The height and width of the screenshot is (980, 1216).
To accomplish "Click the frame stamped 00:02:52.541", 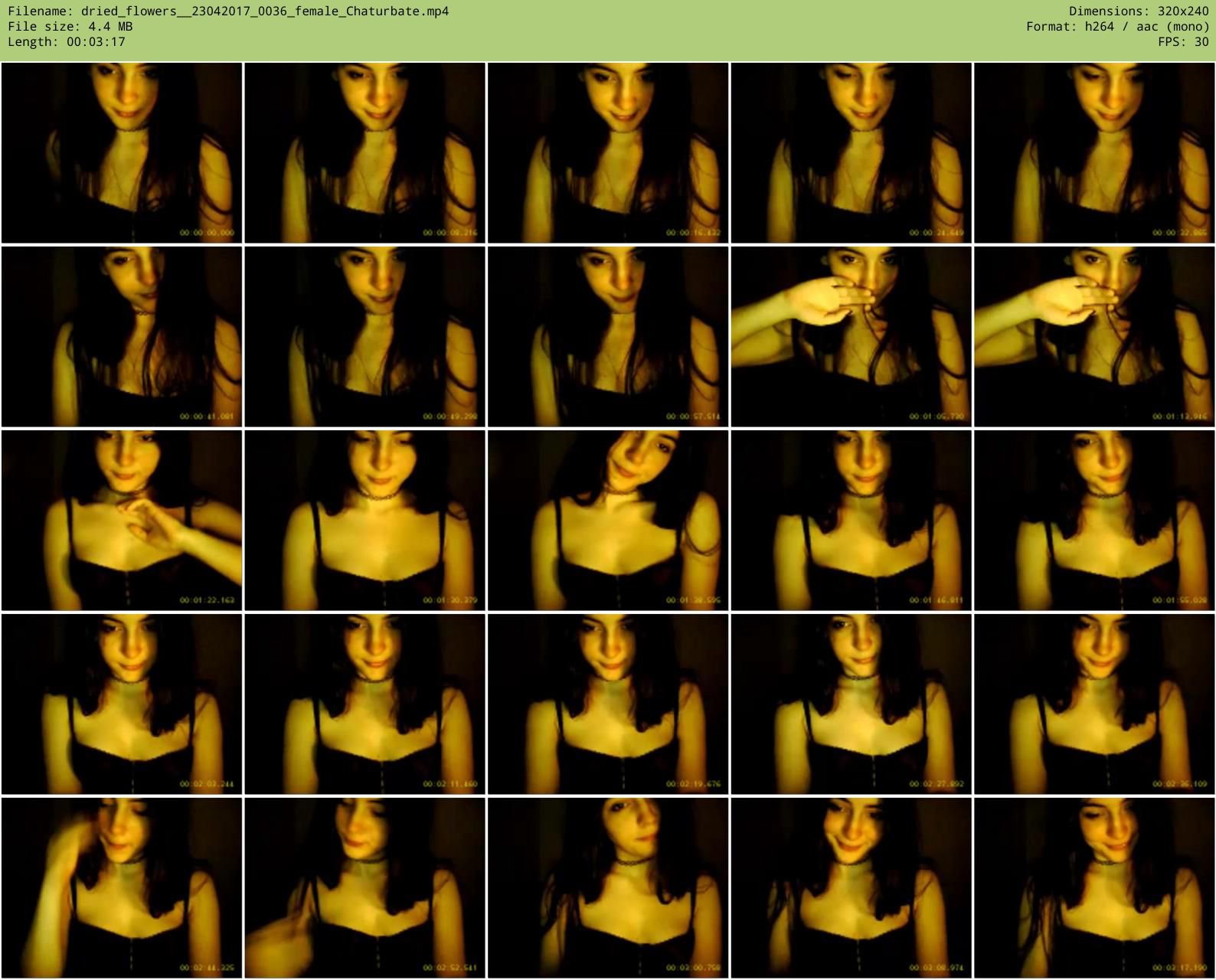I will 364,888.
